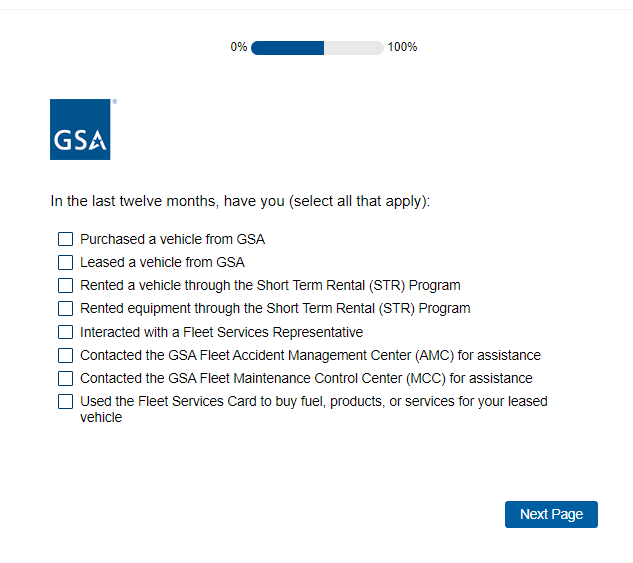
Task: Click the 100% progress label
Action: pos(402,48)
